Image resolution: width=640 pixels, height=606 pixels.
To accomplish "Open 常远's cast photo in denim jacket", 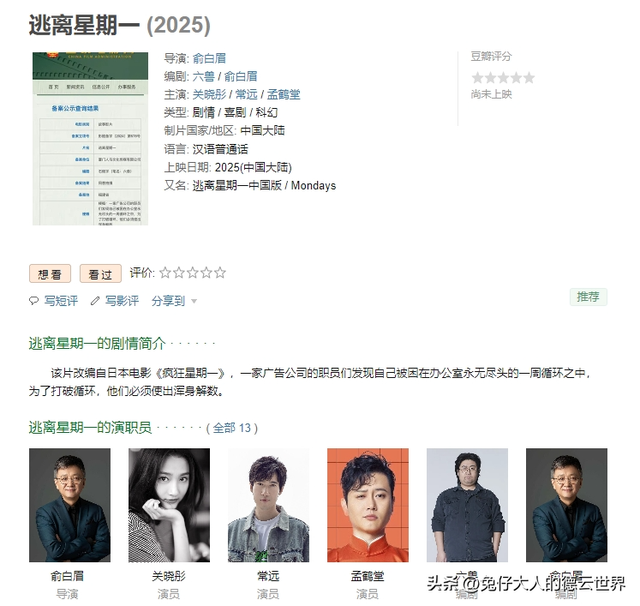I will [x=268, y=505].
